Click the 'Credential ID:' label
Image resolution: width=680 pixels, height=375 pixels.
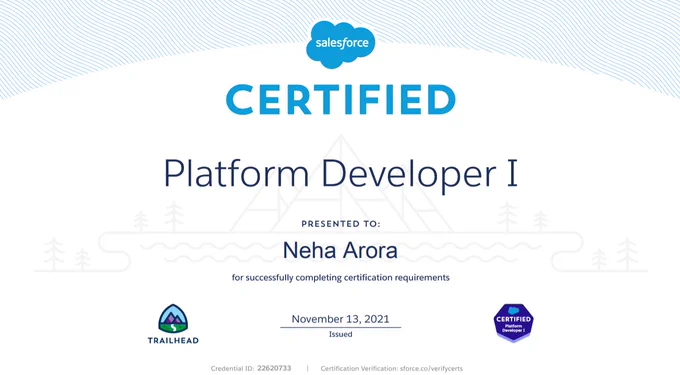pyautogui.click(x=232, y=368)
